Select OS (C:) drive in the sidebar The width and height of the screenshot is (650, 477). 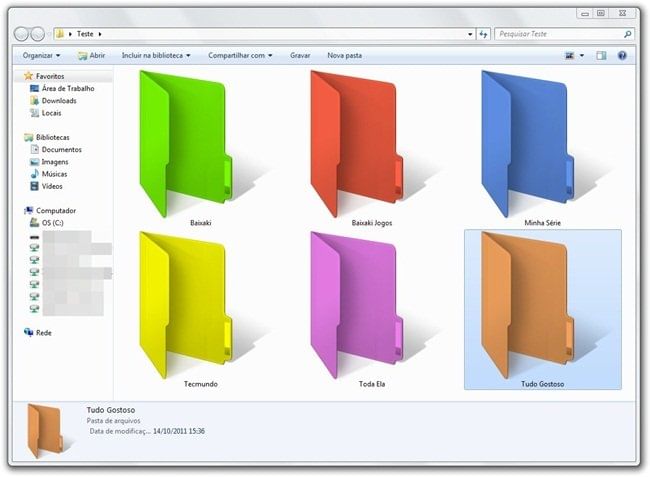[x=53, y=223]
